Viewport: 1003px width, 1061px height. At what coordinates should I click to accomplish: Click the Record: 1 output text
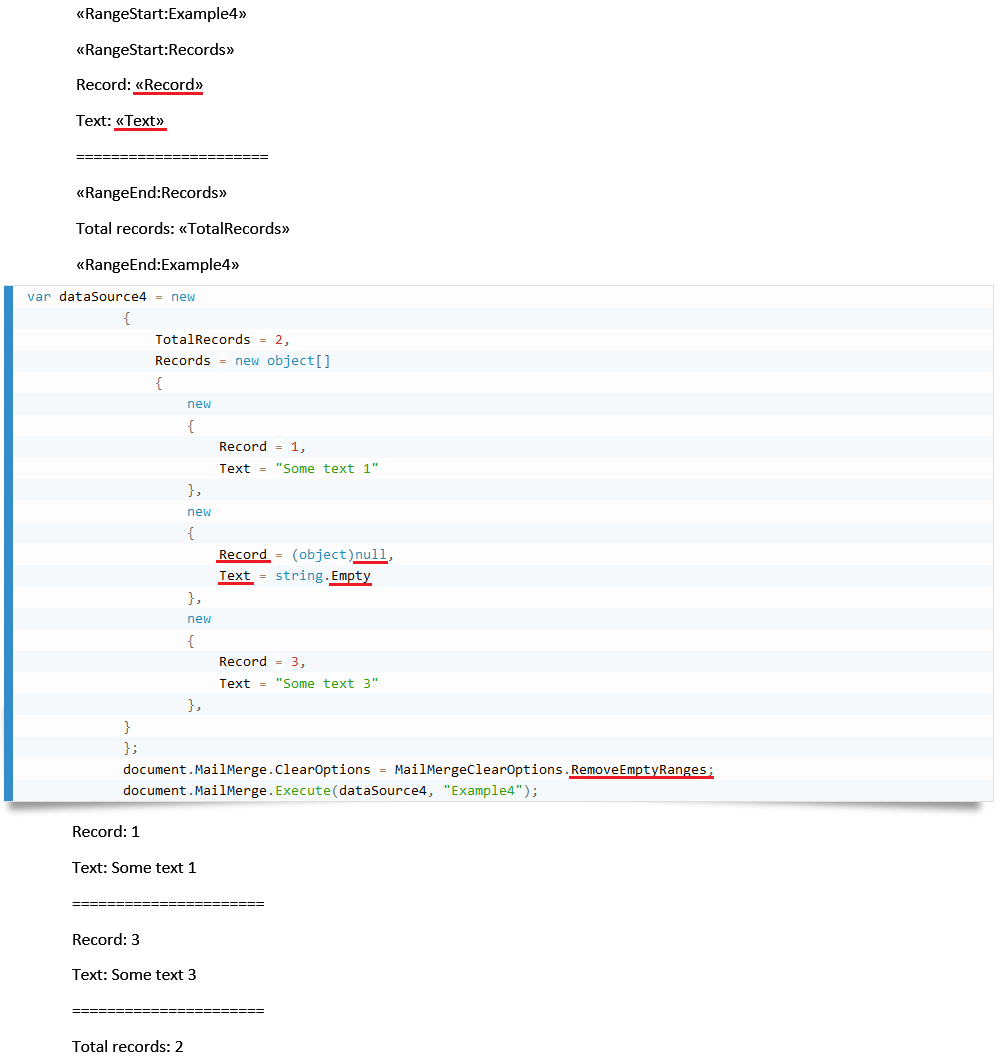click(x=105, y=831)
